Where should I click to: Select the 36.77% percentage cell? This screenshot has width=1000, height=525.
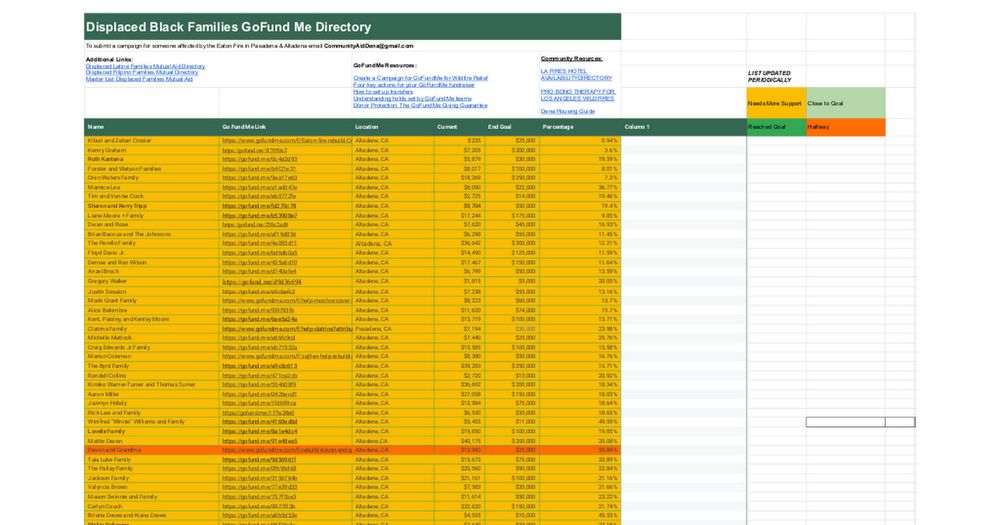(x=580, y=188)
